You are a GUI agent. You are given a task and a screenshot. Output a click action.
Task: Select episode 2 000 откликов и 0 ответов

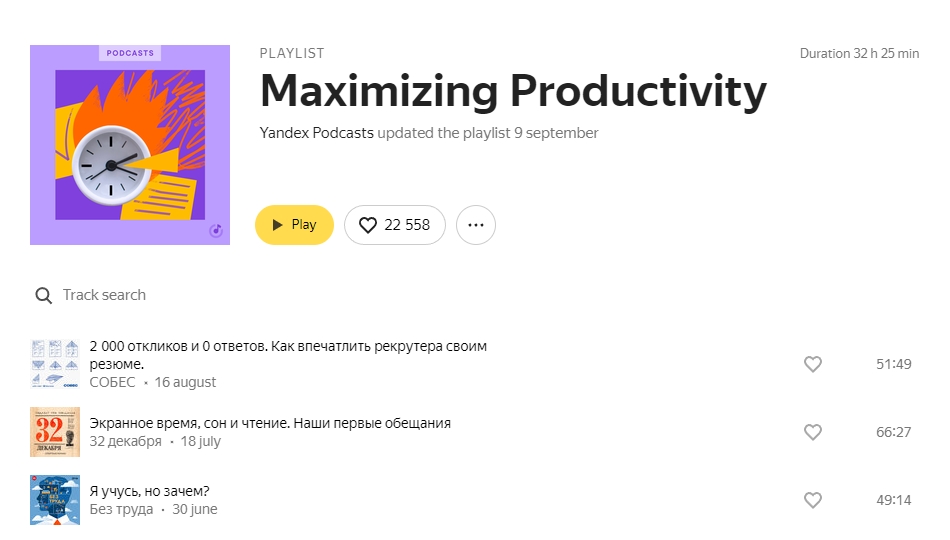[288, 355]
